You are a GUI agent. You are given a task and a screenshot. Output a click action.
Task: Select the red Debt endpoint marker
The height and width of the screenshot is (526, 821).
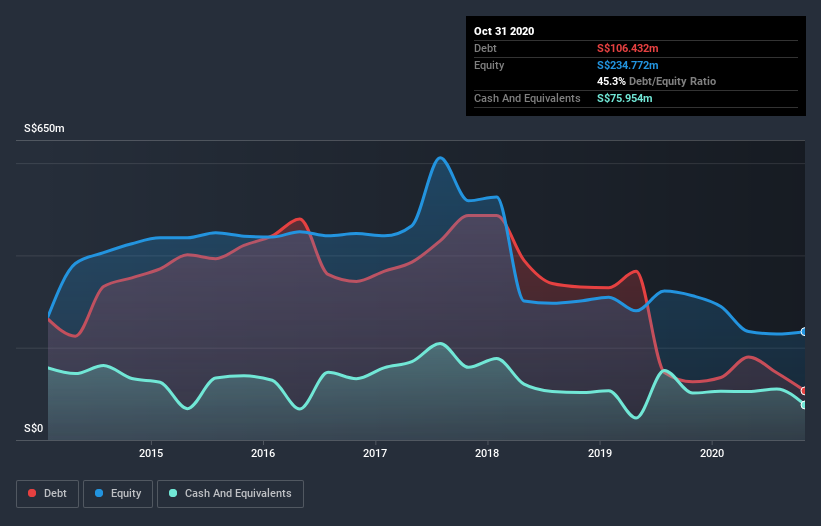pyautogui.click(x=804, y=391)
